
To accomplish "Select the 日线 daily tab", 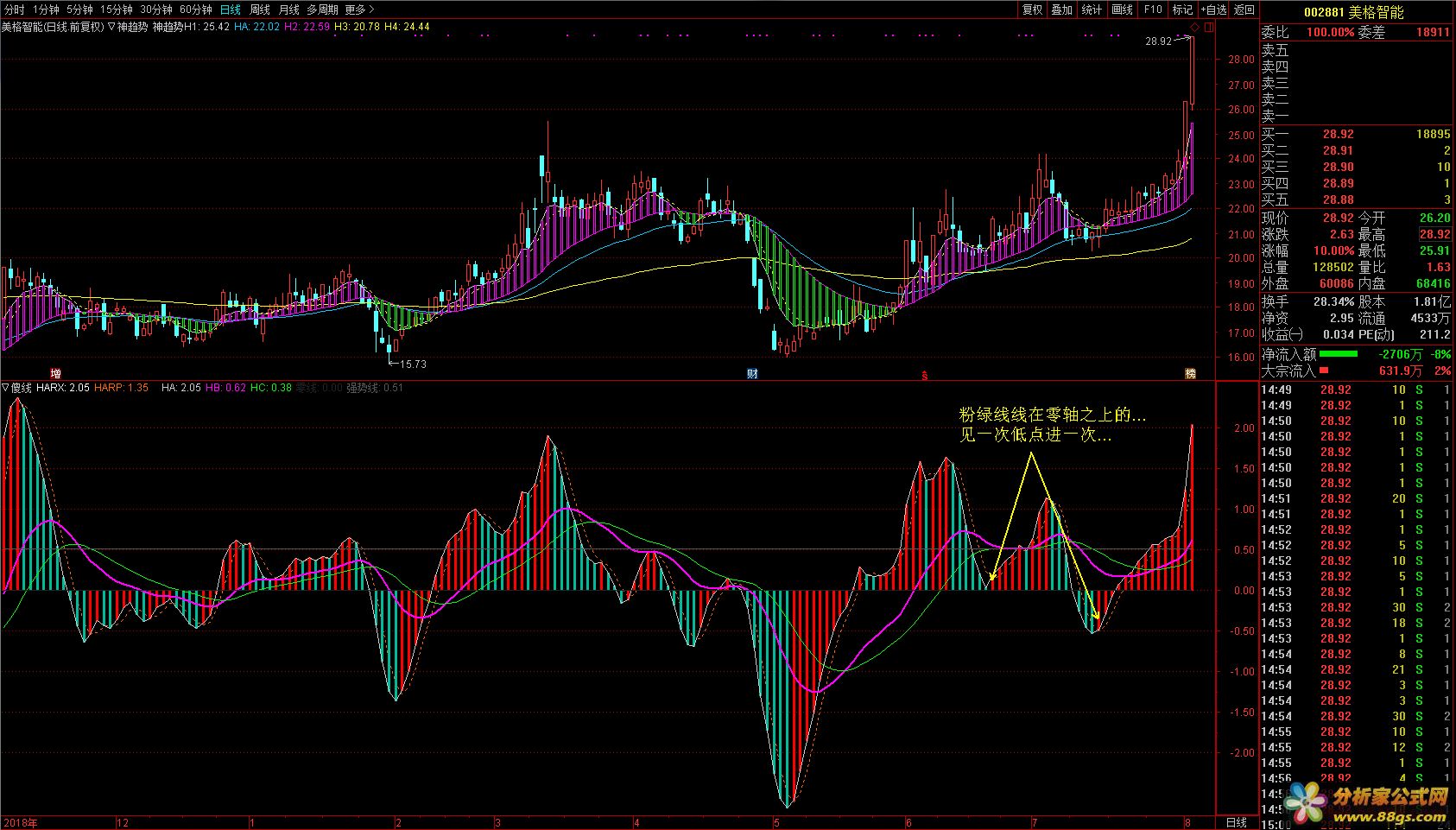I will pyautogui.click(x=231, y=10).
